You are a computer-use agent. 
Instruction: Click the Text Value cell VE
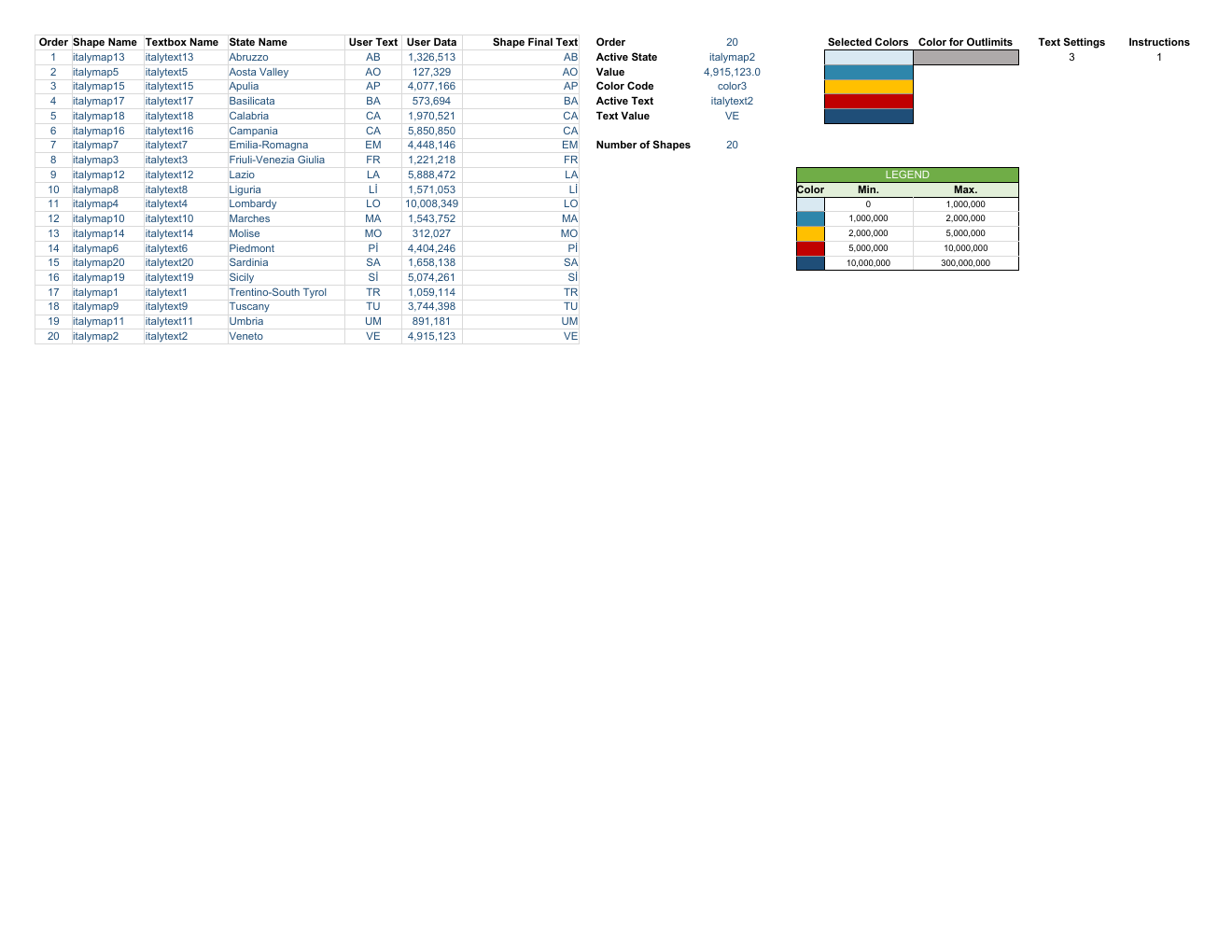tap(732, 116)
